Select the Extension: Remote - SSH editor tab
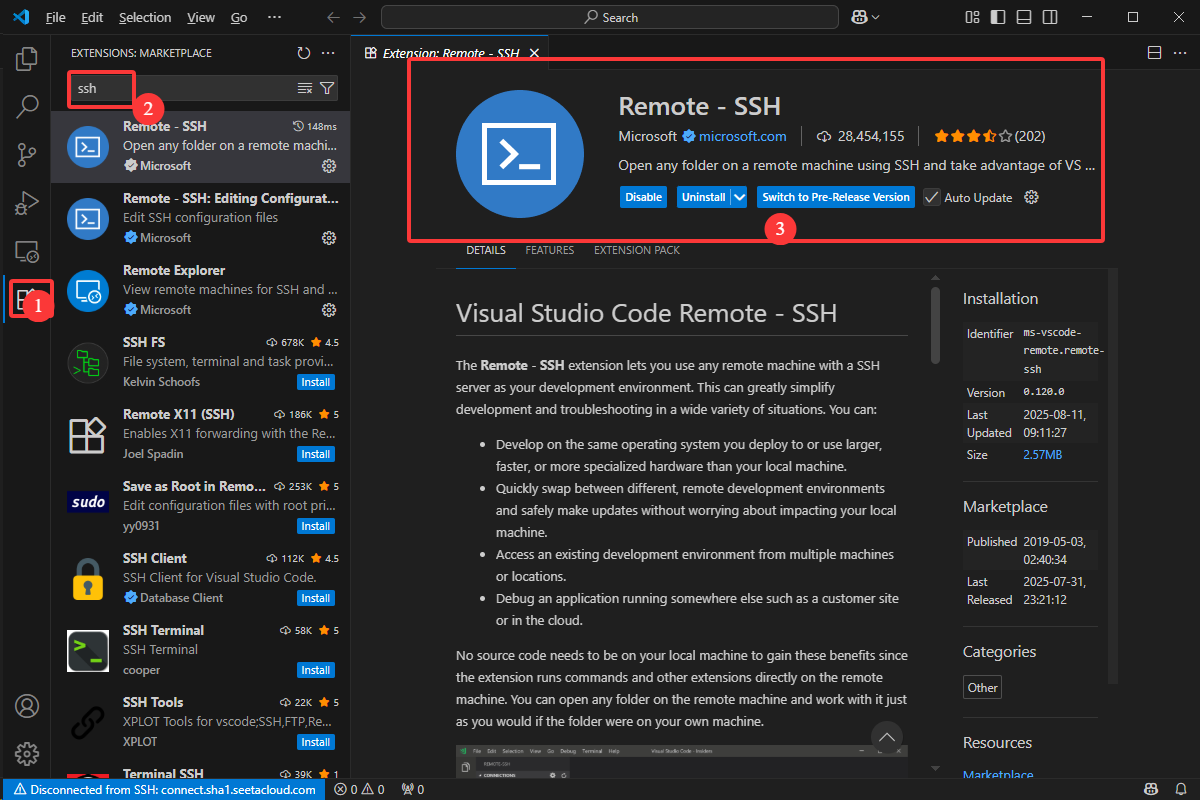This screenshot has height=800, width=1200. [450, 53]
